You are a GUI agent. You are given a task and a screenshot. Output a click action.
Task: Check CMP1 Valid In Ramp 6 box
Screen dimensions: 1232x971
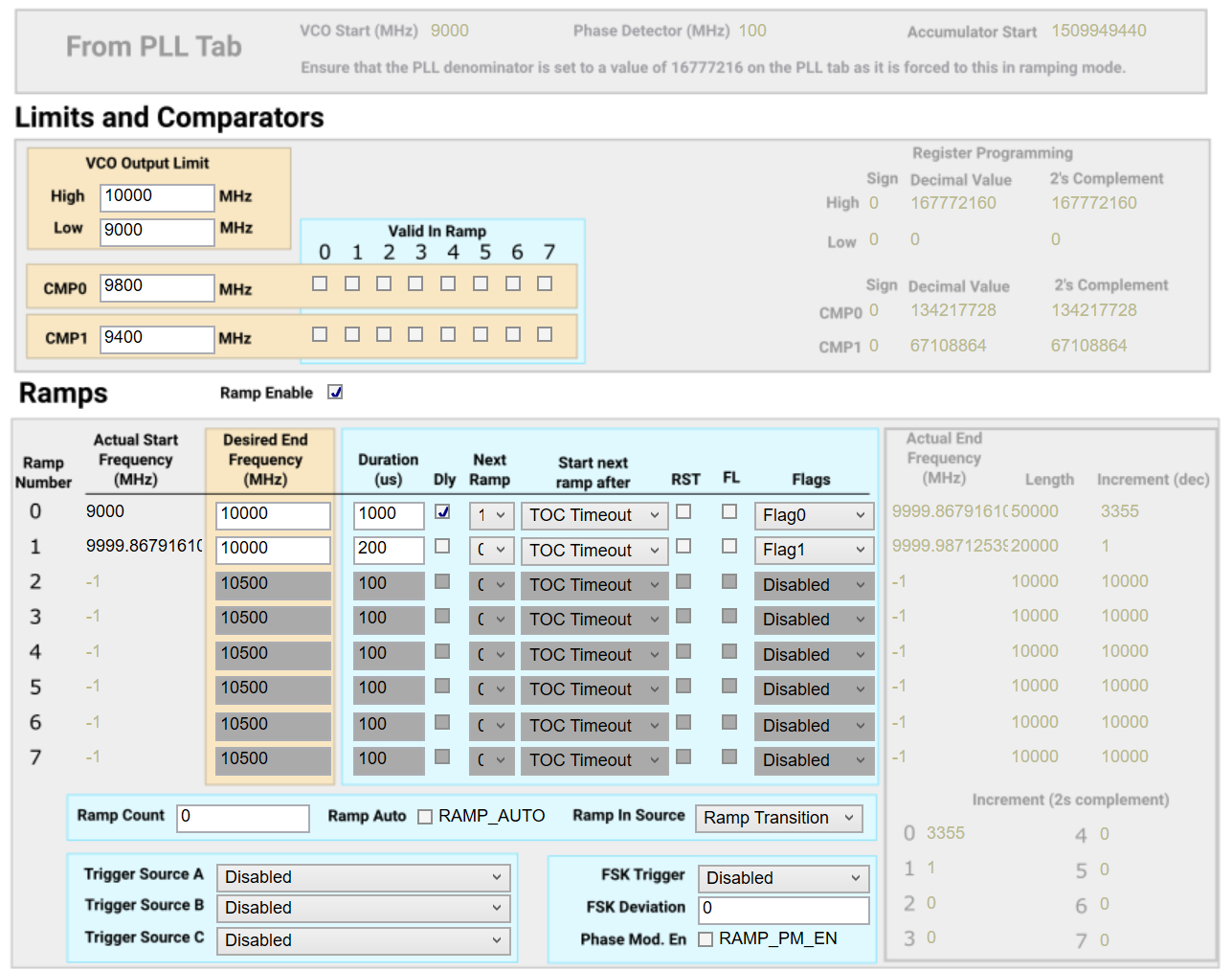click(513, 334)
